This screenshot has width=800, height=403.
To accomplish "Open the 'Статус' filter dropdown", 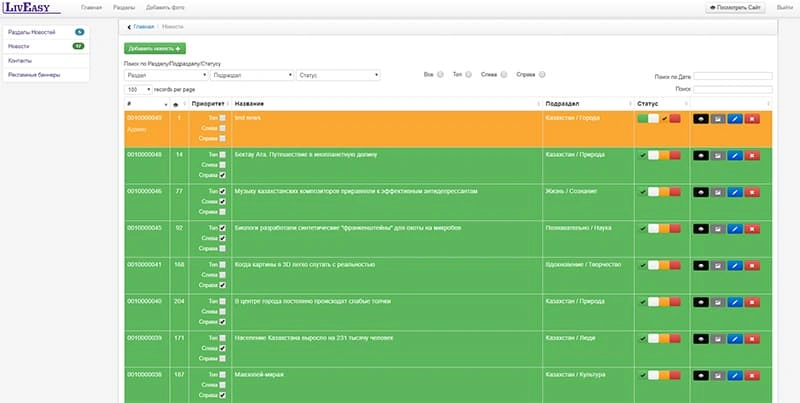I will (338, 75).
